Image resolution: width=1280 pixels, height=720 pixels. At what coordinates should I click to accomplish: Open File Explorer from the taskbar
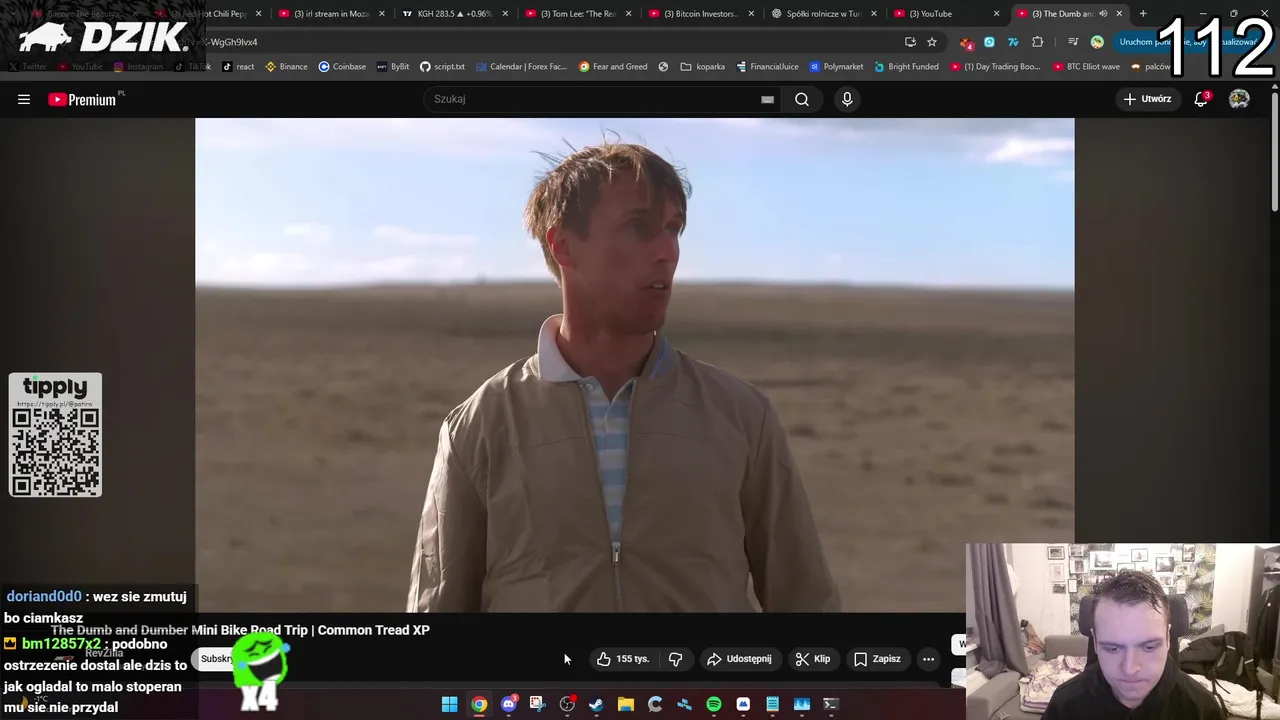tap(626, 704)
